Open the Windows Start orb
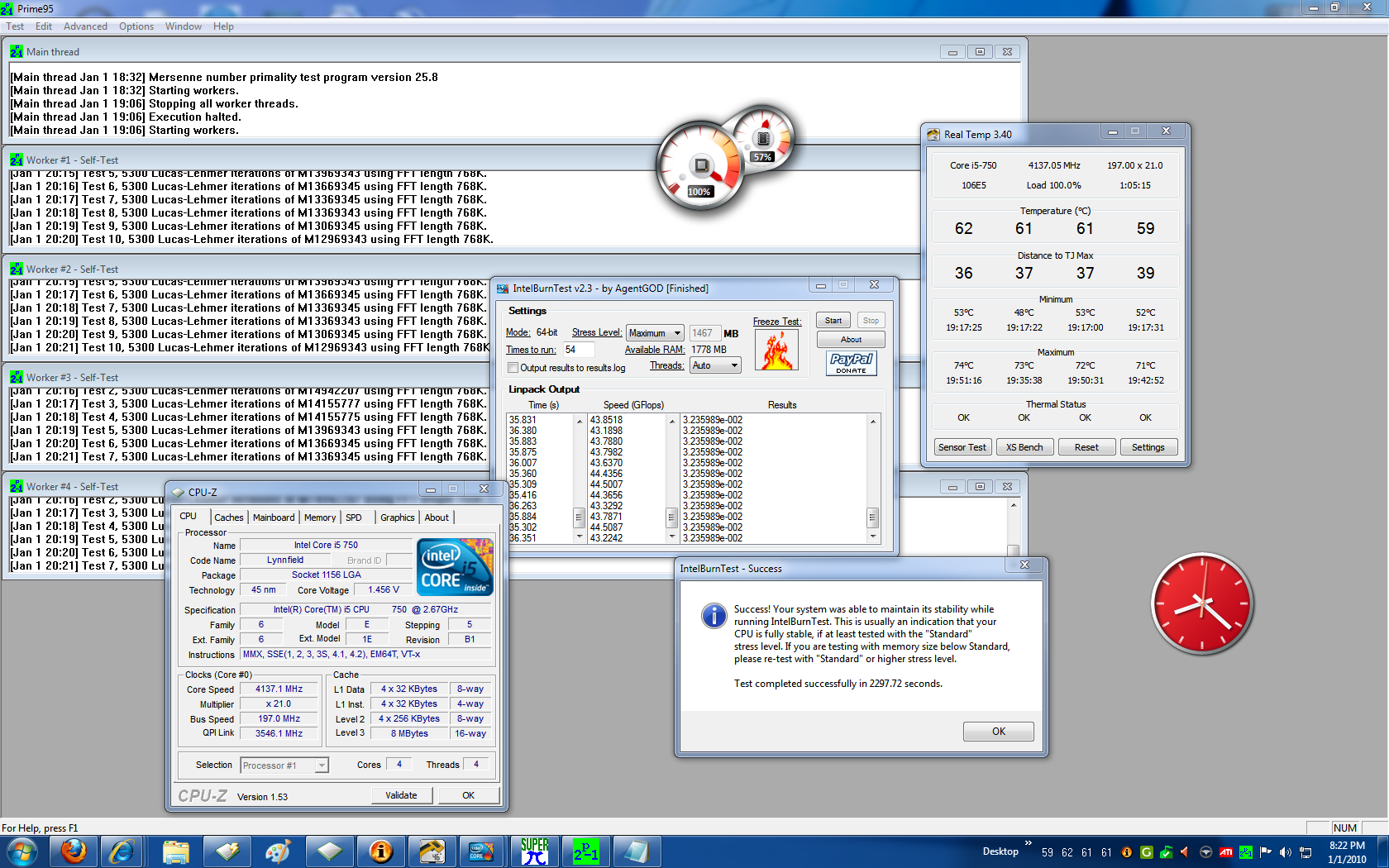 (21, 851)
